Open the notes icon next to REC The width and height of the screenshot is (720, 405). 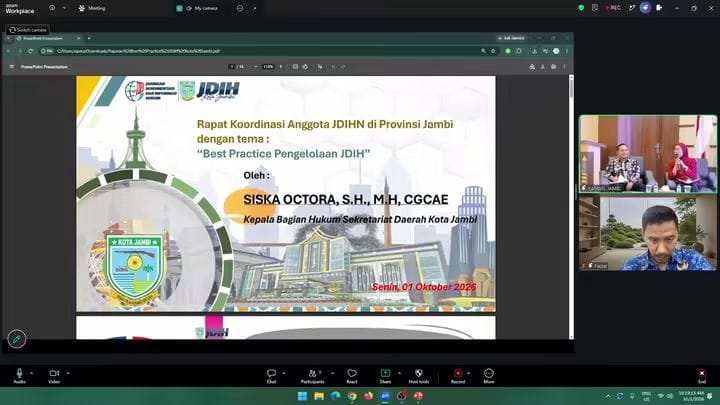(x=595, y=8)
